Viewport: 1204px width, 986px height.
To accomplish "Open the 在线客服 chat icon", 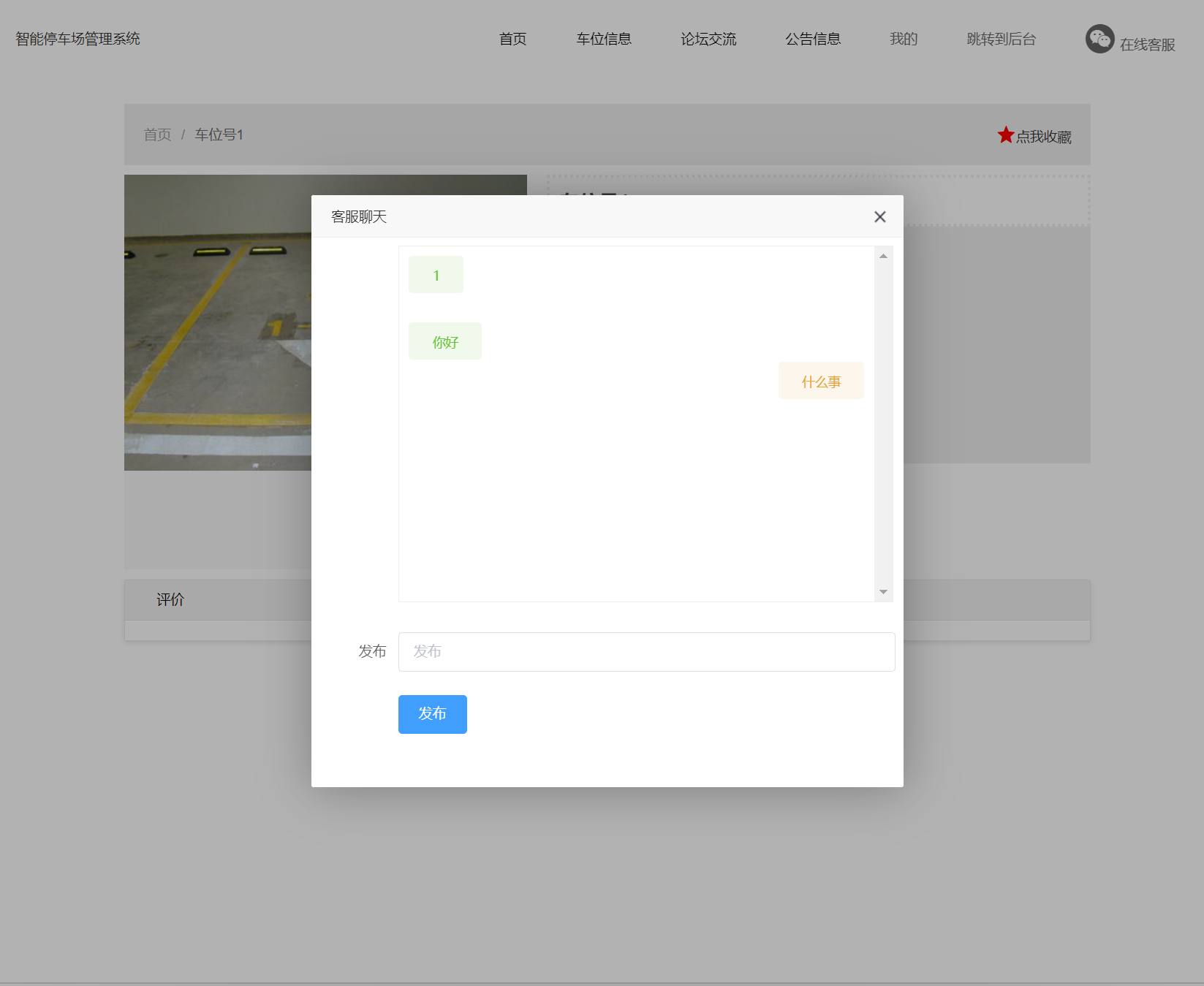I will [x=1099, y=39].
